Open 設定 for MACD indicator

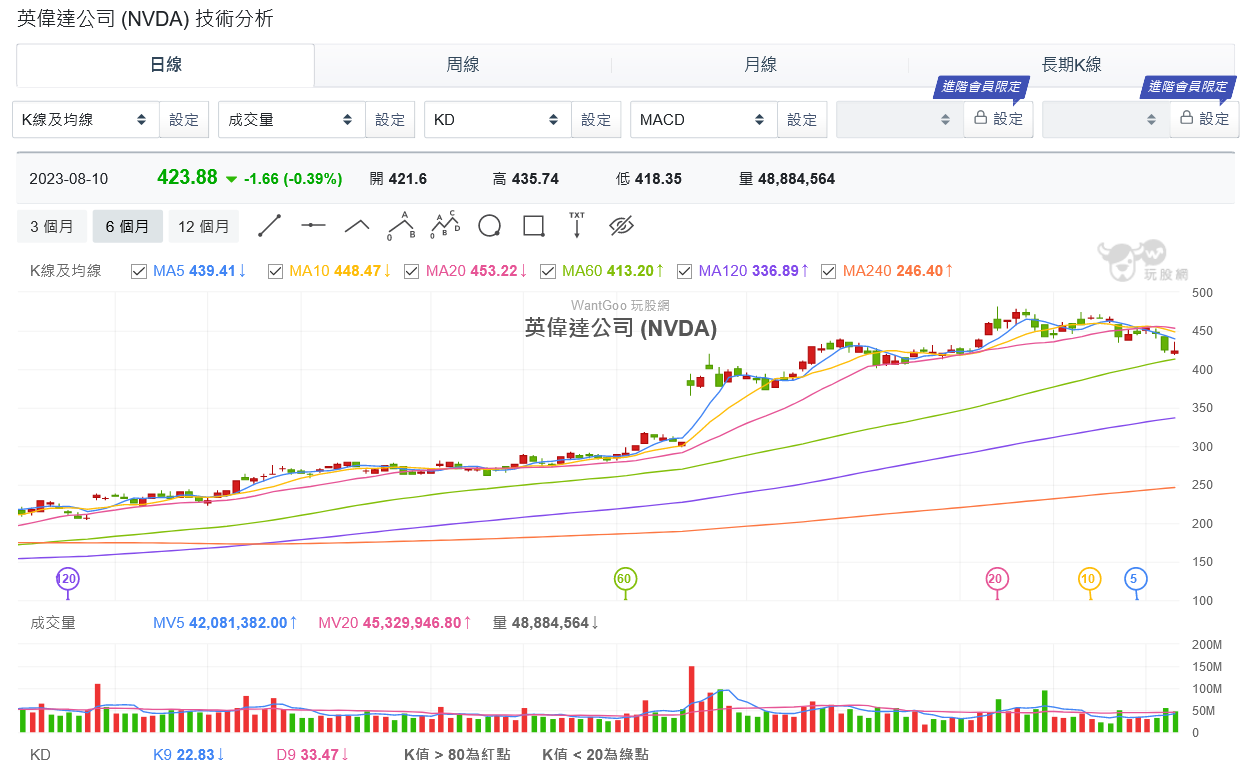[802, 119]
